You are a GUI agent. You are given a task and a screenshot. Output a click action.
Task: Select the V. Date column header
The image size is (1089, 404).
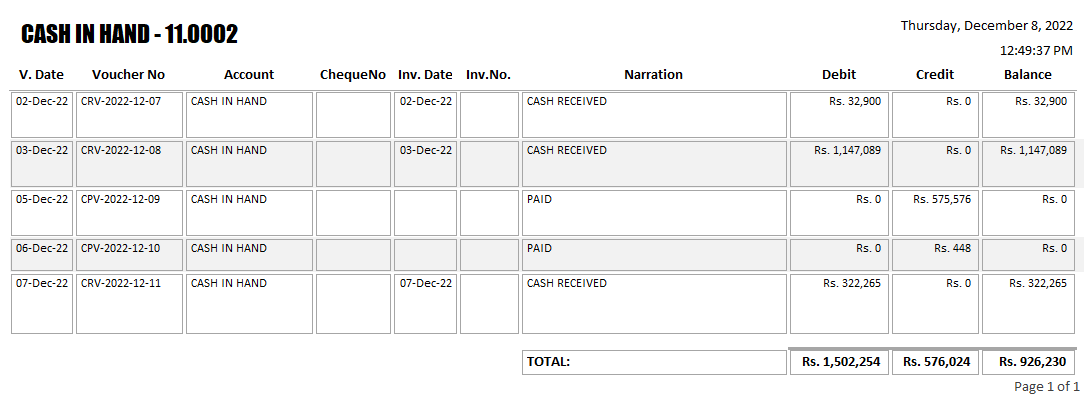(42, 75)
